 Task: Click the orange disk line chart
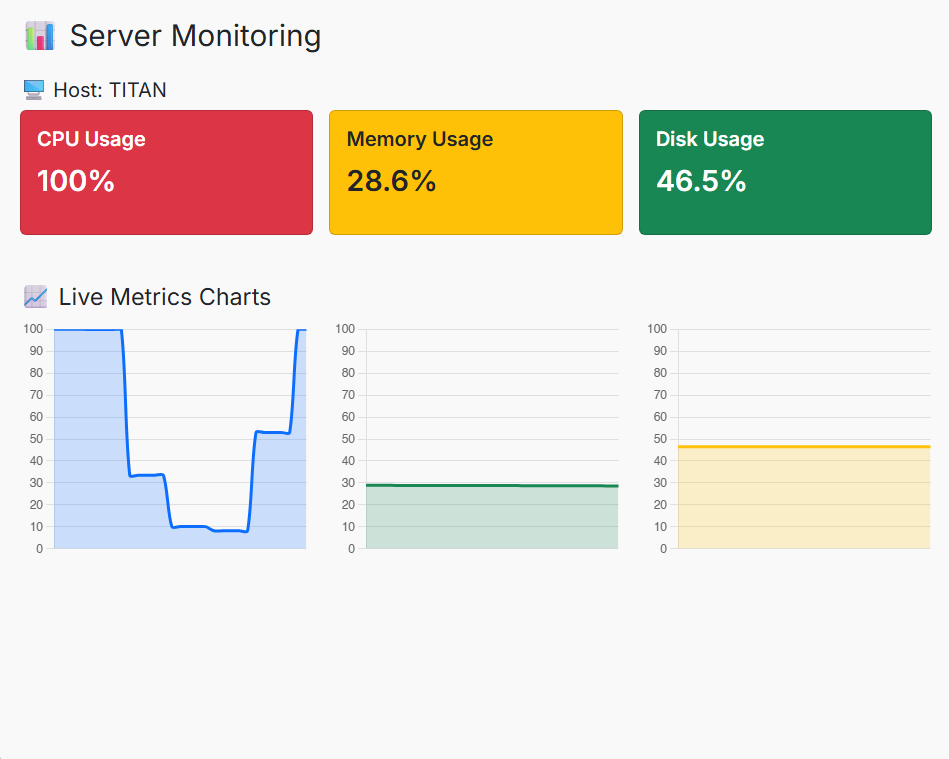pos(789,439)
